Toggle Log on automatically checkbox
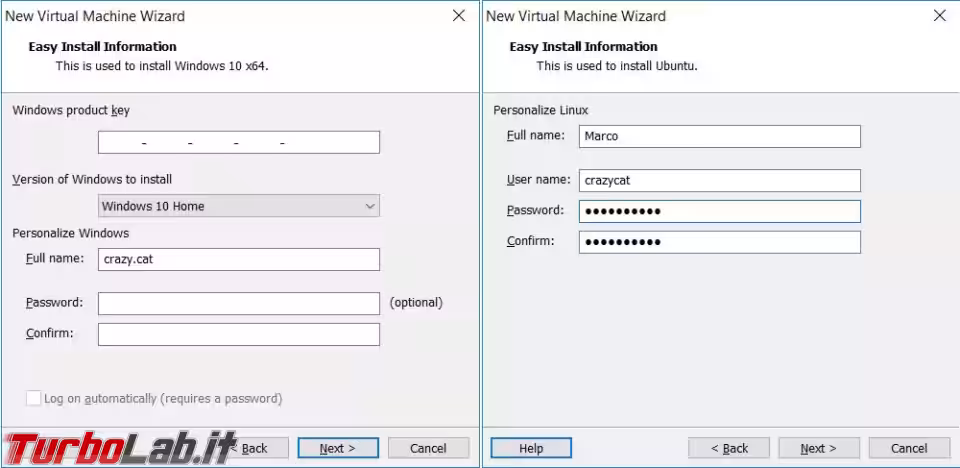This screenshot has height=468, width=960. [34, 399]
